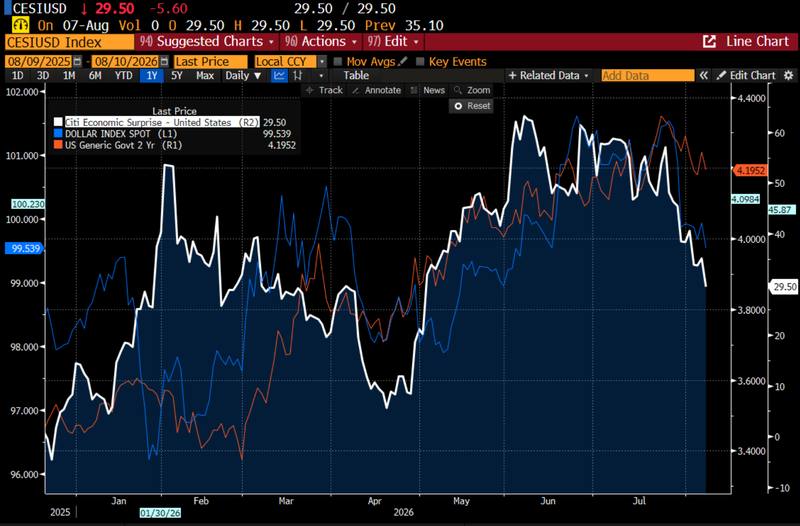Viewport: 800px width, 526px height.
Task: Open the Local CCY currency dropdown arrow
Action: [322, 62]
